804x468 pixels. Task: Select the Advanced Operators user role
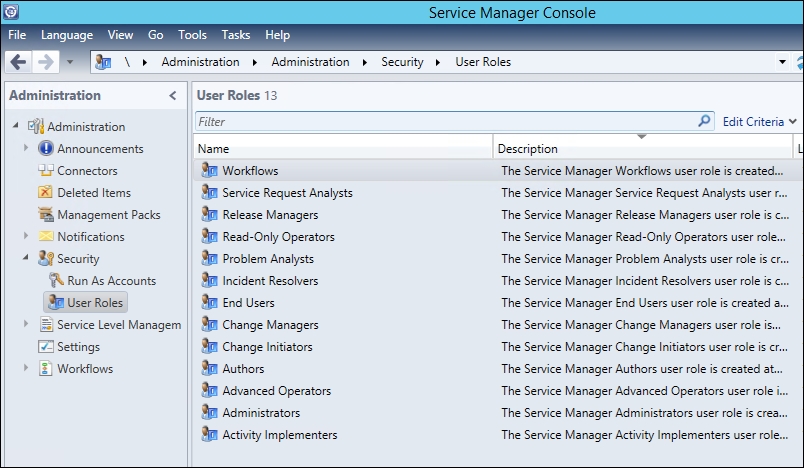pos(276,391)
